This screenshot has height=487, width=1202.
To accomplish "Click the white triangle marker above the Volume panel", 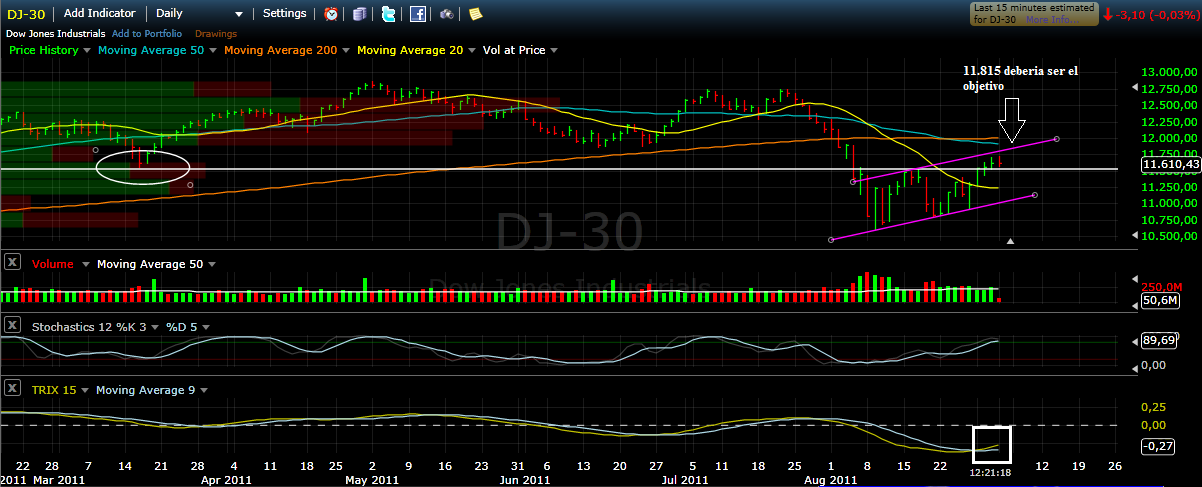I will click(x=1011, y=241).
